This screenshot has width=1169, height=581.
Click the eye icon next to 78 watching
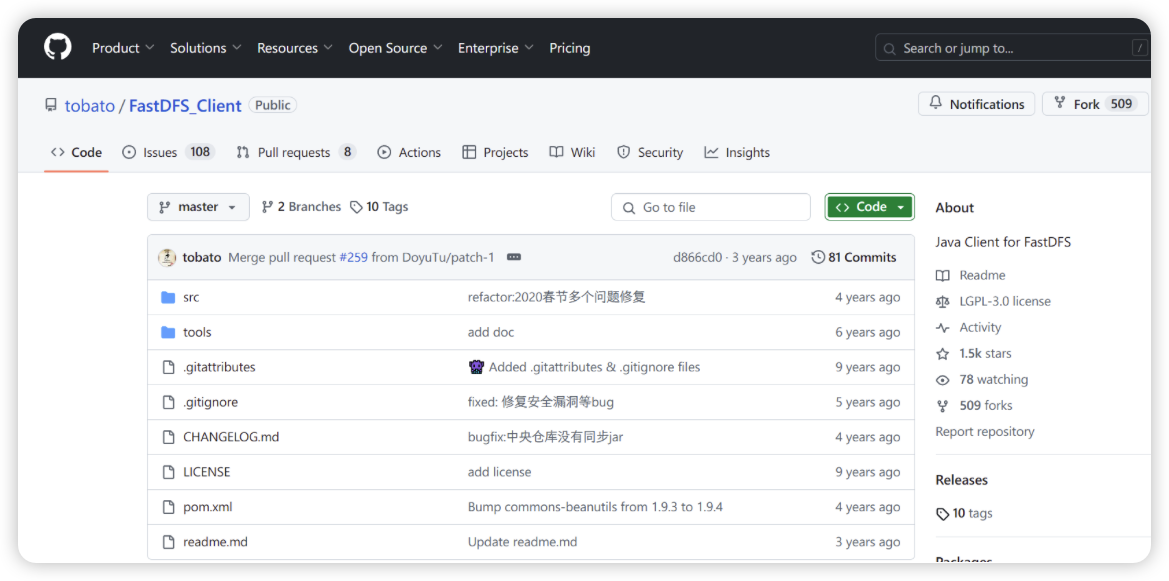(943, 380)
